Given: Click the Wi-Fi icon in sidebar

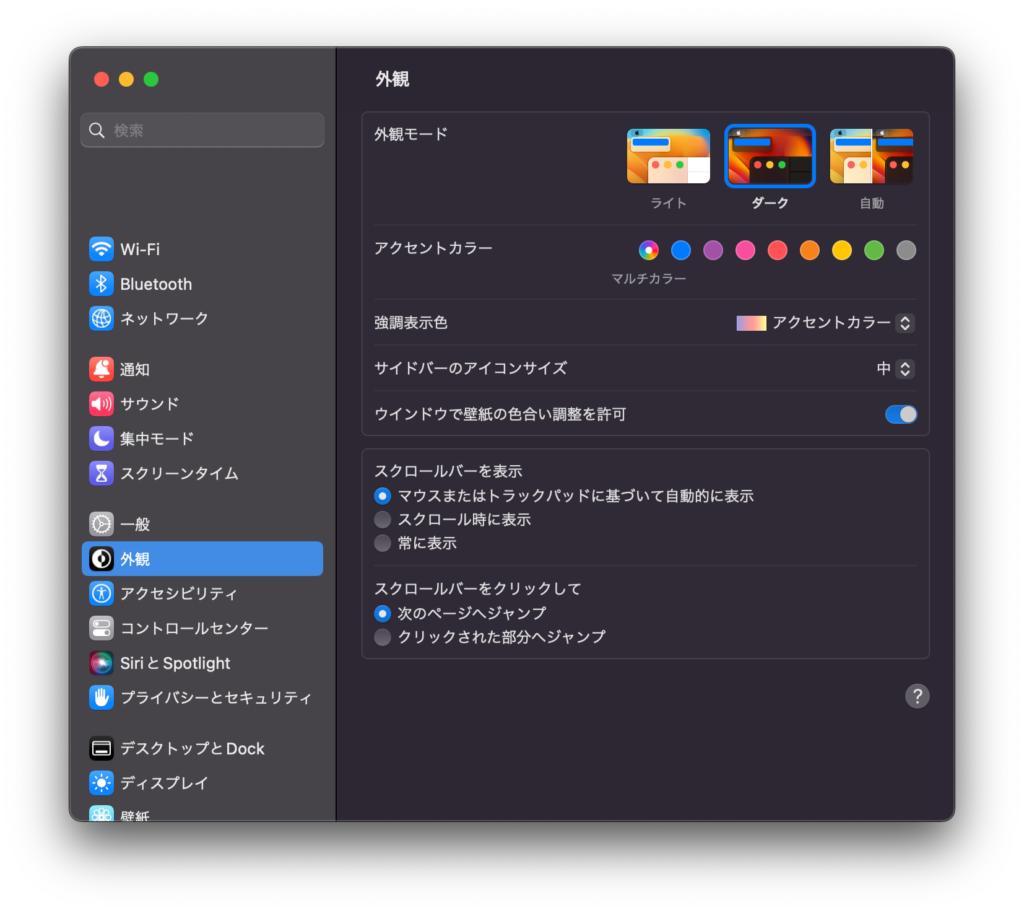Looking at the screenshot, I should coord(101,249).
